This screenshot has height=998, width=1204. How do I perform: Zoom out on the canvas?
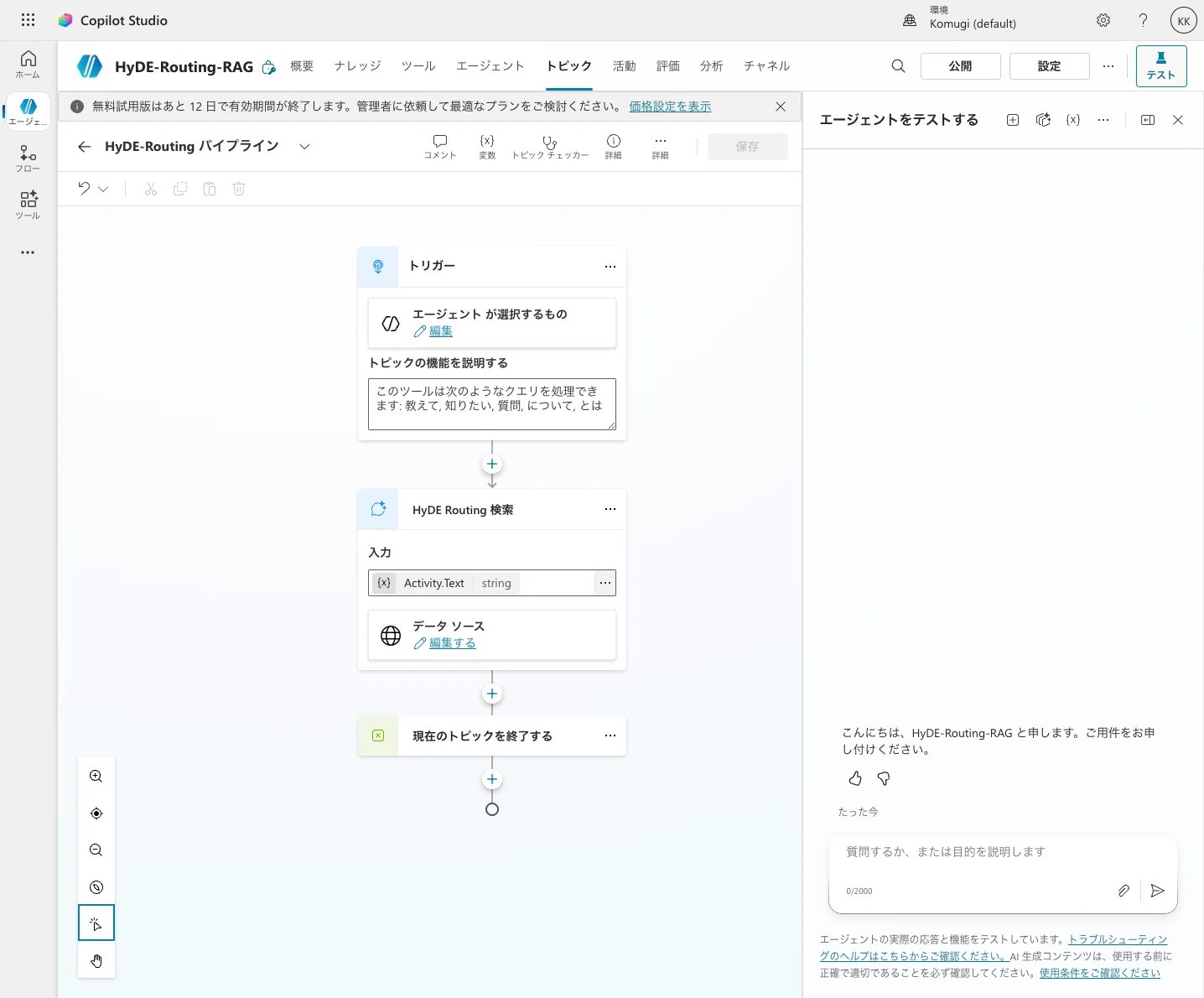96,850
